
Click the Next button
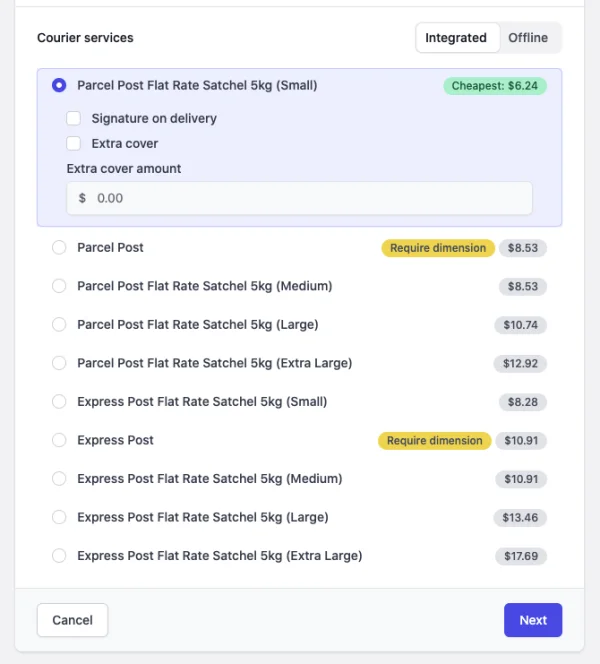533,620
